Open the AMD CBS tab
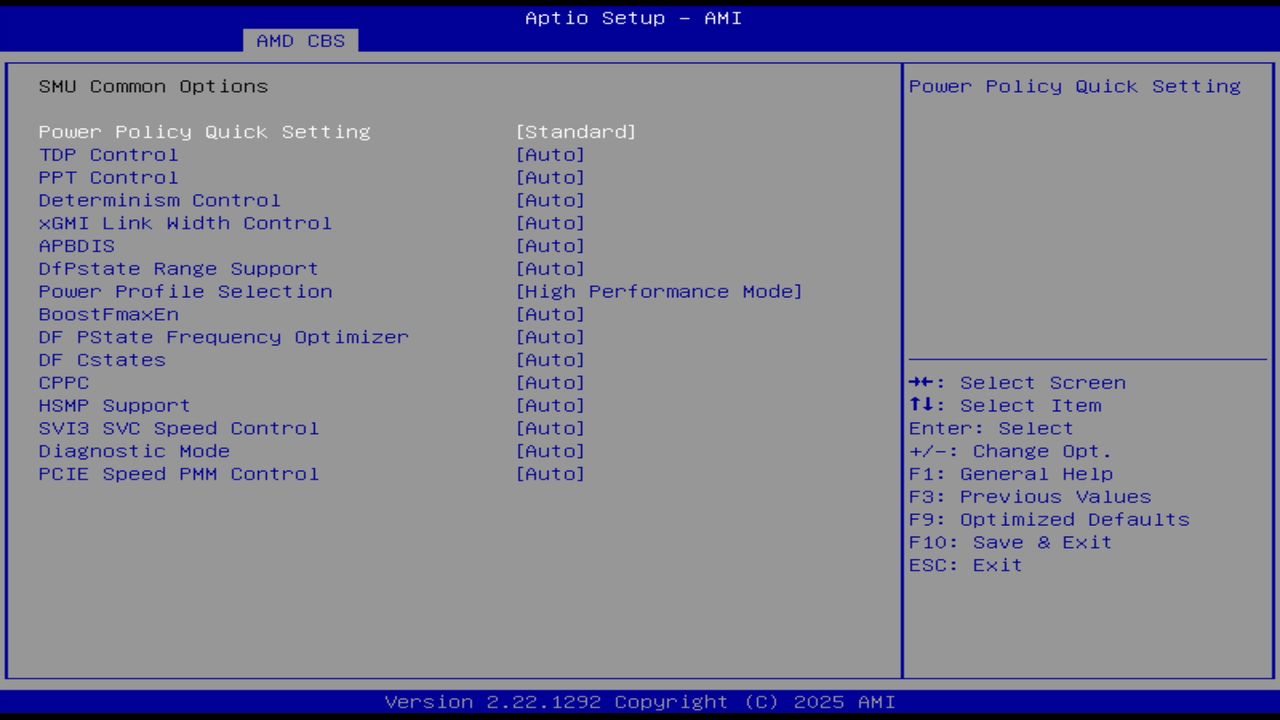The image size is (1280, 720). [300, 41]
